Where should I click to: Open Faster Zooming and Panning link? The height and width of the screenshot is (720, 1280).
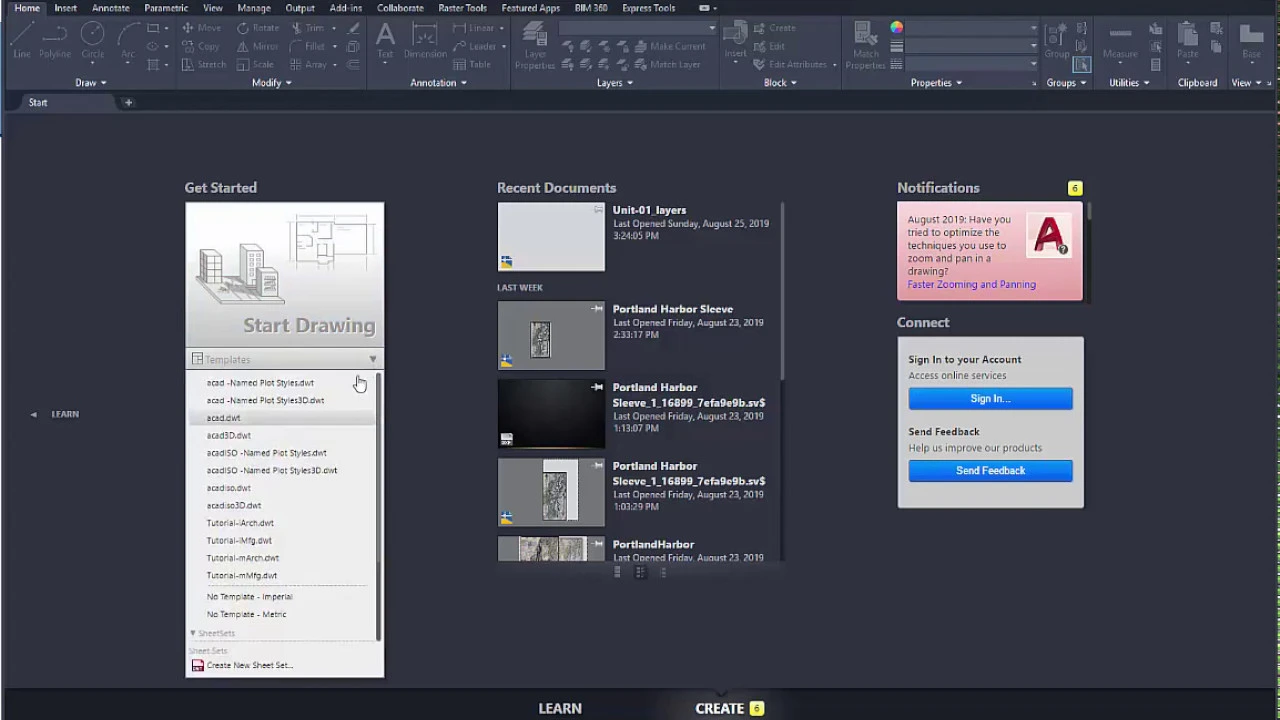(x=971, y=284)
